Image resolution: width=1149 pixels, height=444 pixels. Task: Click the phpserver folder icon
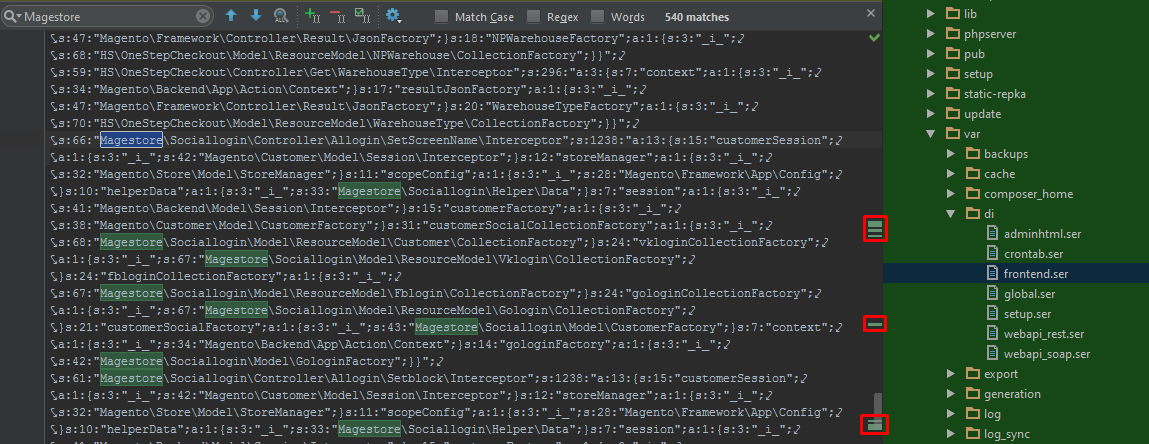point(953,34)
